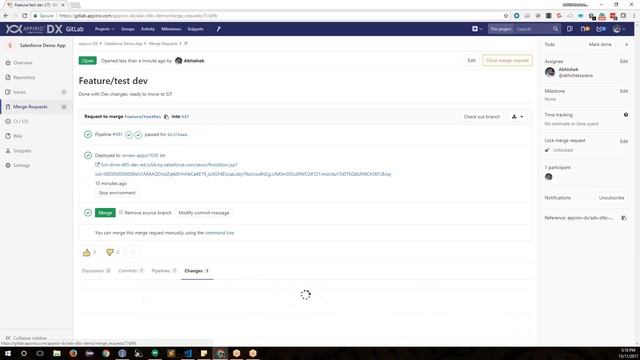The image size is (640, 360).
Task: Click the search magnifier icon
Action: (556, 29)
